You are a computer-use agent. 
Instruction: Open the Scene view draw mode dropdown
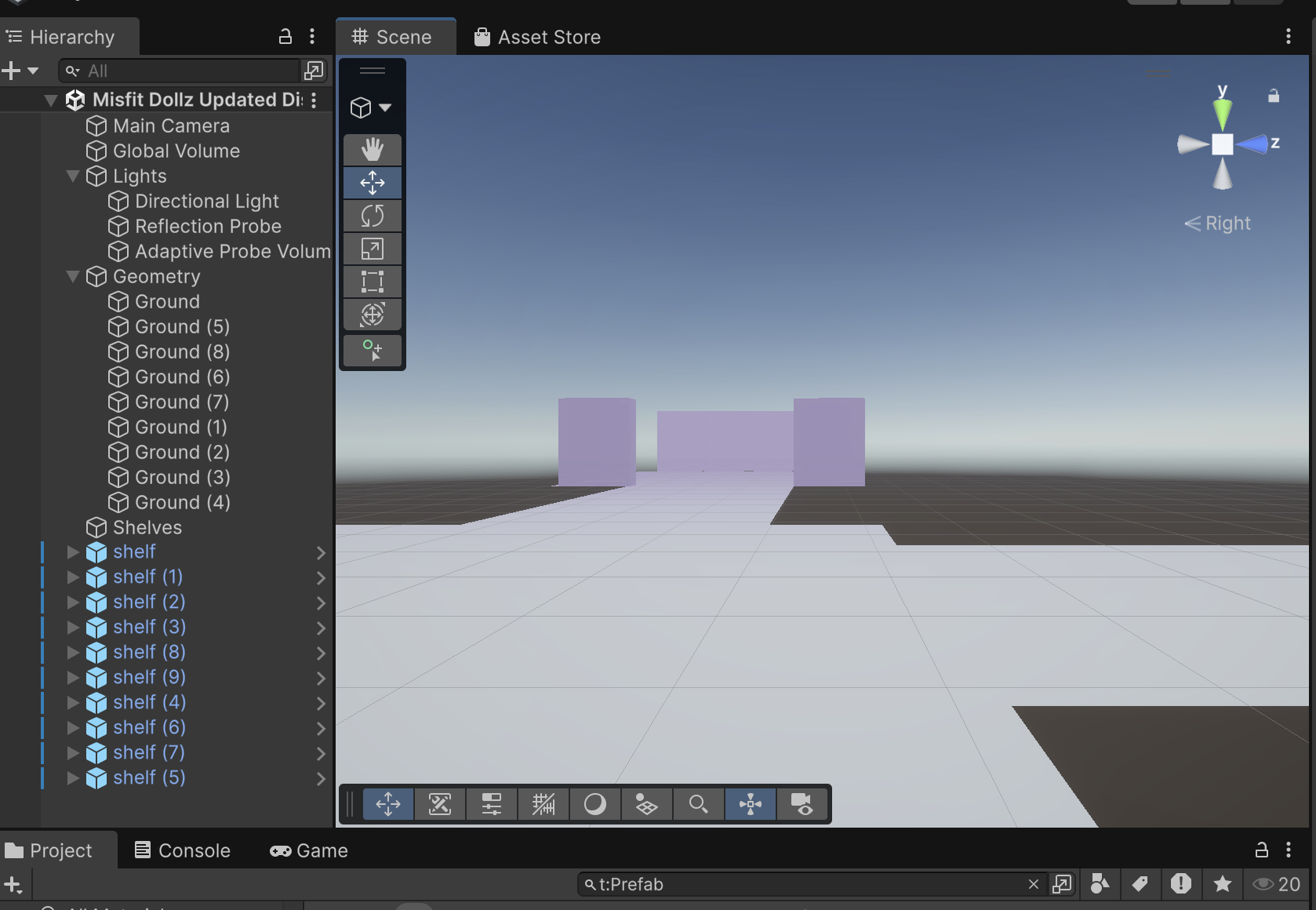(x=371, y=107)
